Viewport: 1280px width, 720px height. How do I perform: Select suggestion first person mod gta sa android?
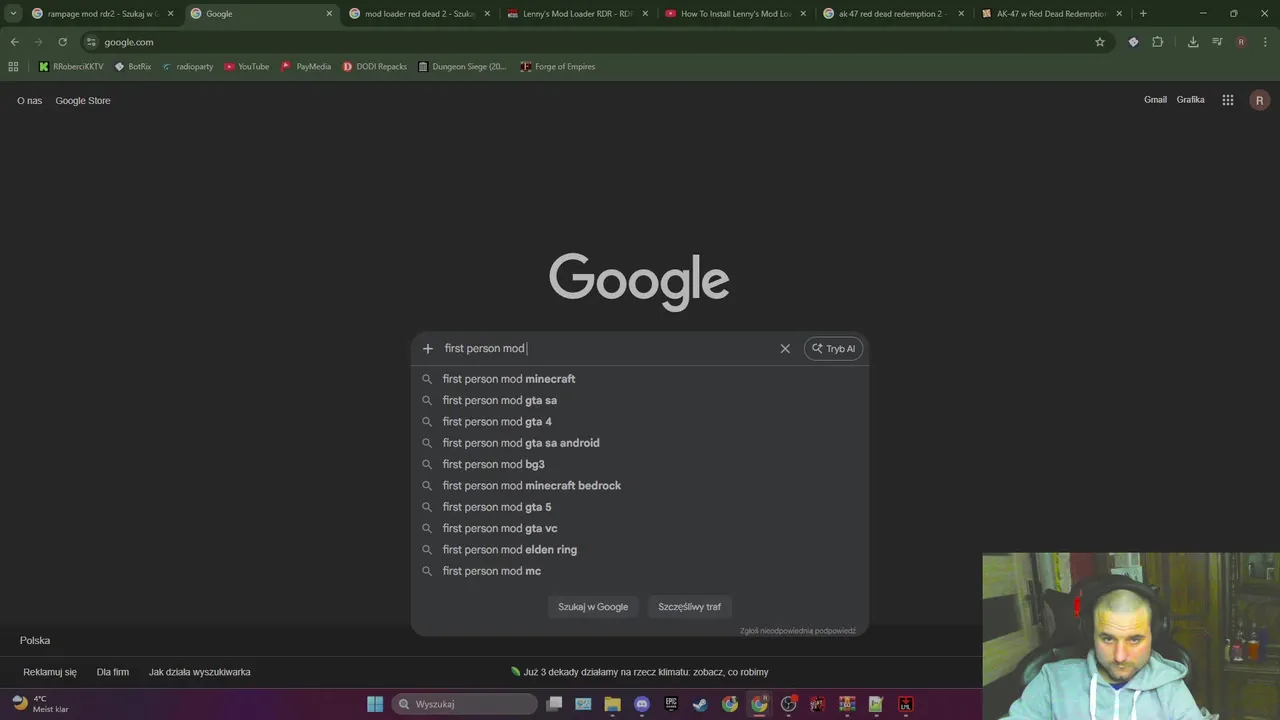coord(640,443)
